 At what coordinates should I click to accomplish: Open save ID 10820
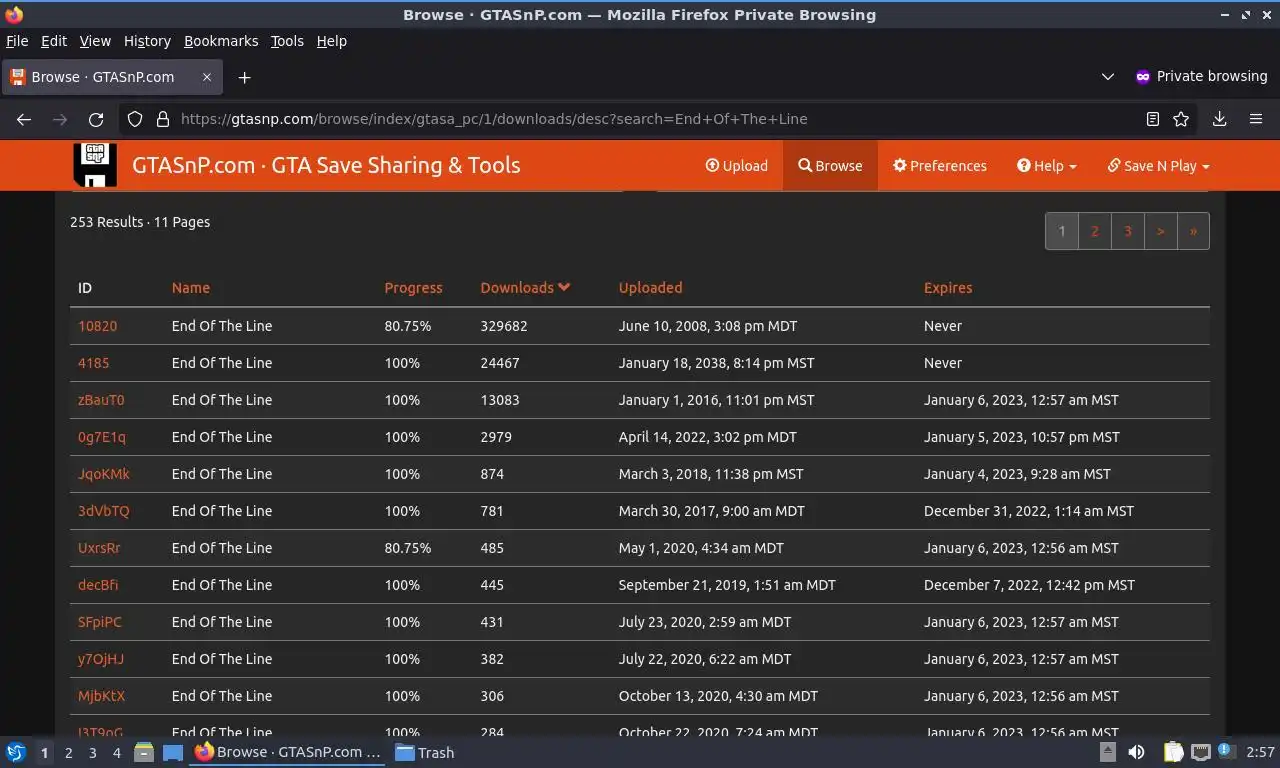pos(97,326)
